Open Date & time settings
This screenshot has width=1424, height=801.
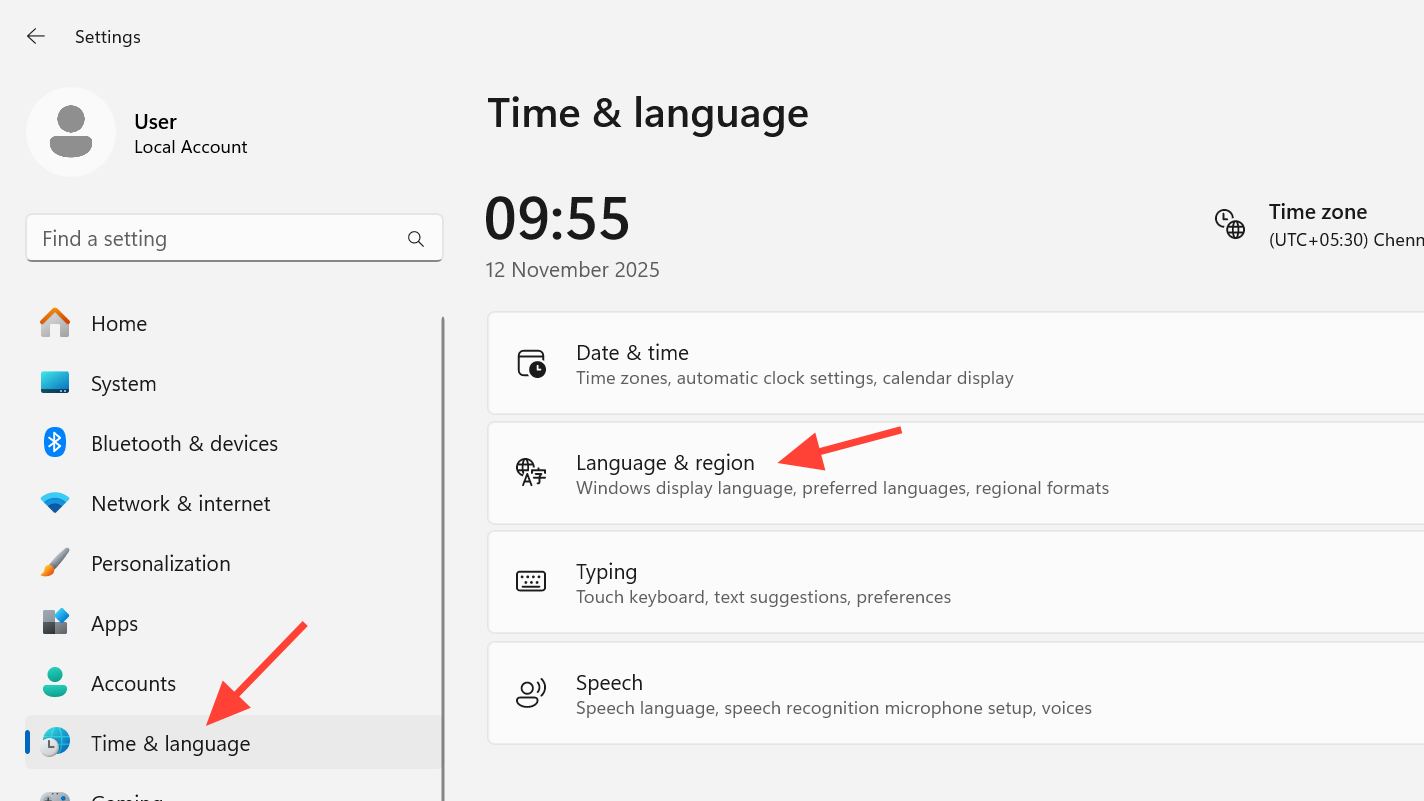pyautogui.click(x=955, y=363)
